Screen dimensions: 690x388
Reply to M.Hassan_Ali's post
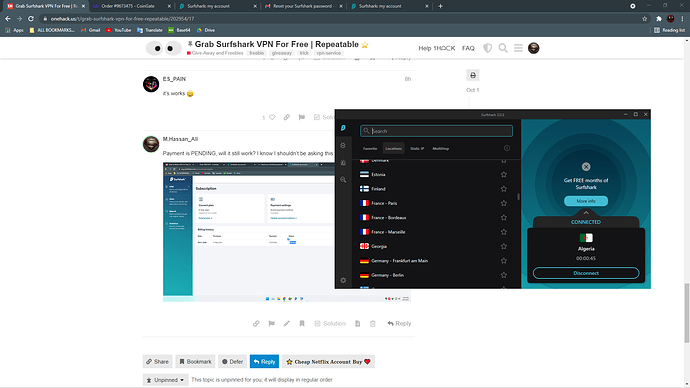[x=399, y=323]
